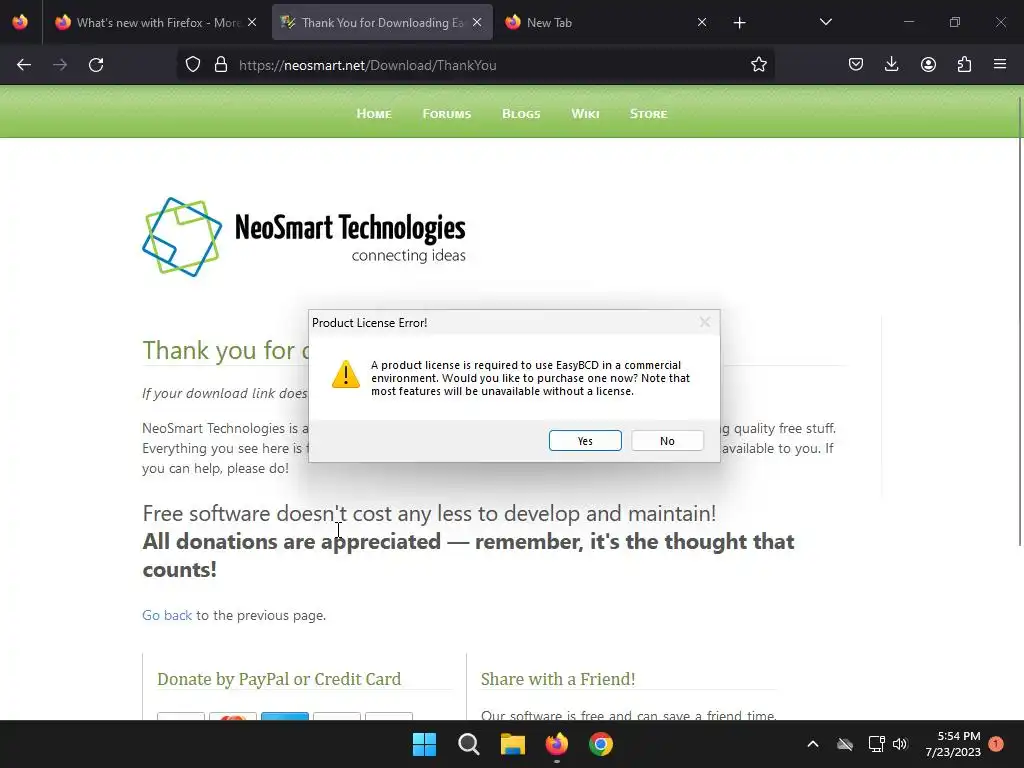The width and height of the screenshot is (1024, 768).
Task: Open Windows taskbar search
Action: tap(468, 744)
